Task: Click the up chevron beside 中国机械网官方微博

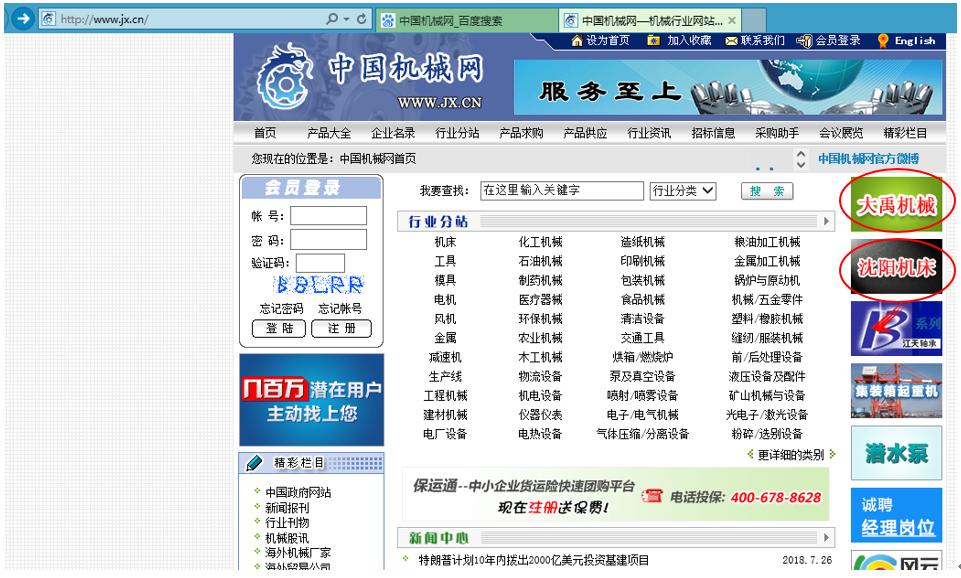Action: [802, 150]
